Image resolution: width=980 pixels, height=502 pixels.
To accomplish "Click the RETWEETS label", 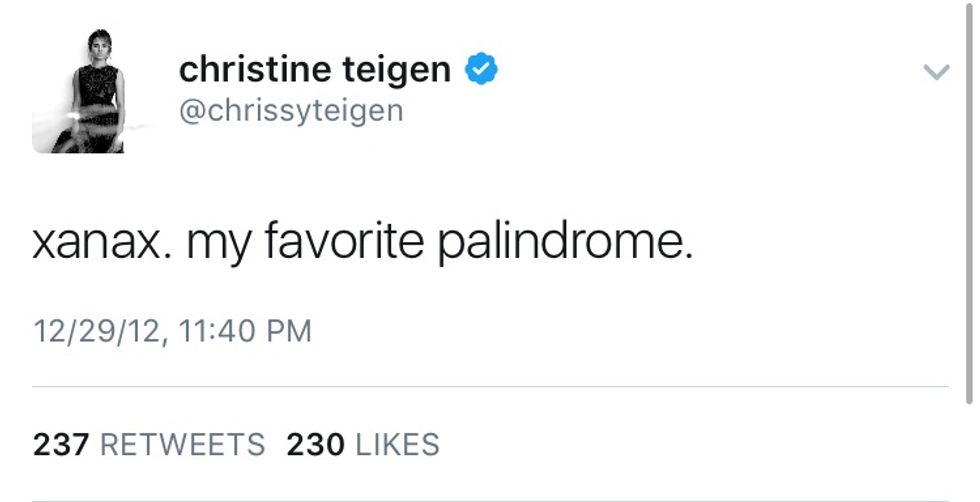I will [x=183, y=444].
